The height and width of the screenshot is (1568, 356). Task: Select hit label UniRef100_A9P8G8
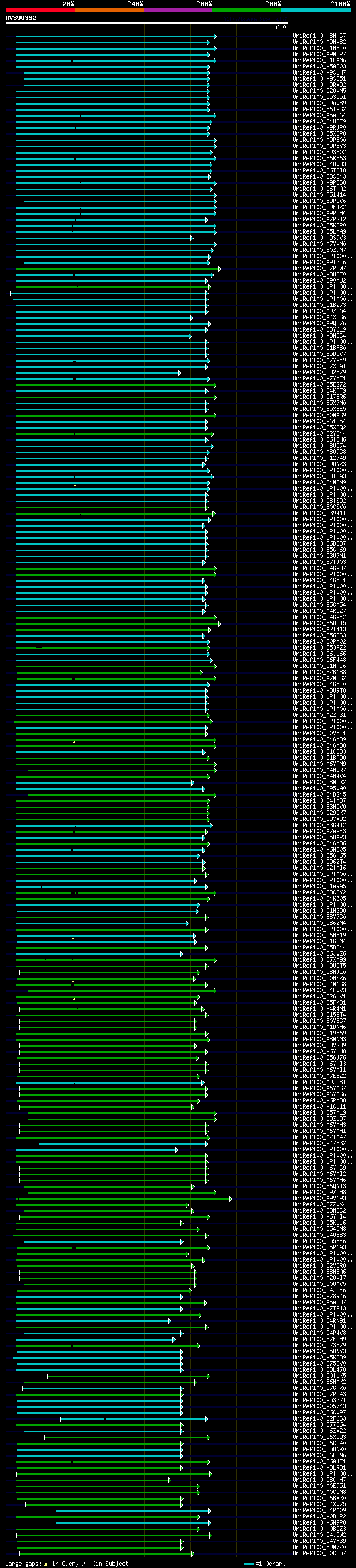(x=319, y=182)
